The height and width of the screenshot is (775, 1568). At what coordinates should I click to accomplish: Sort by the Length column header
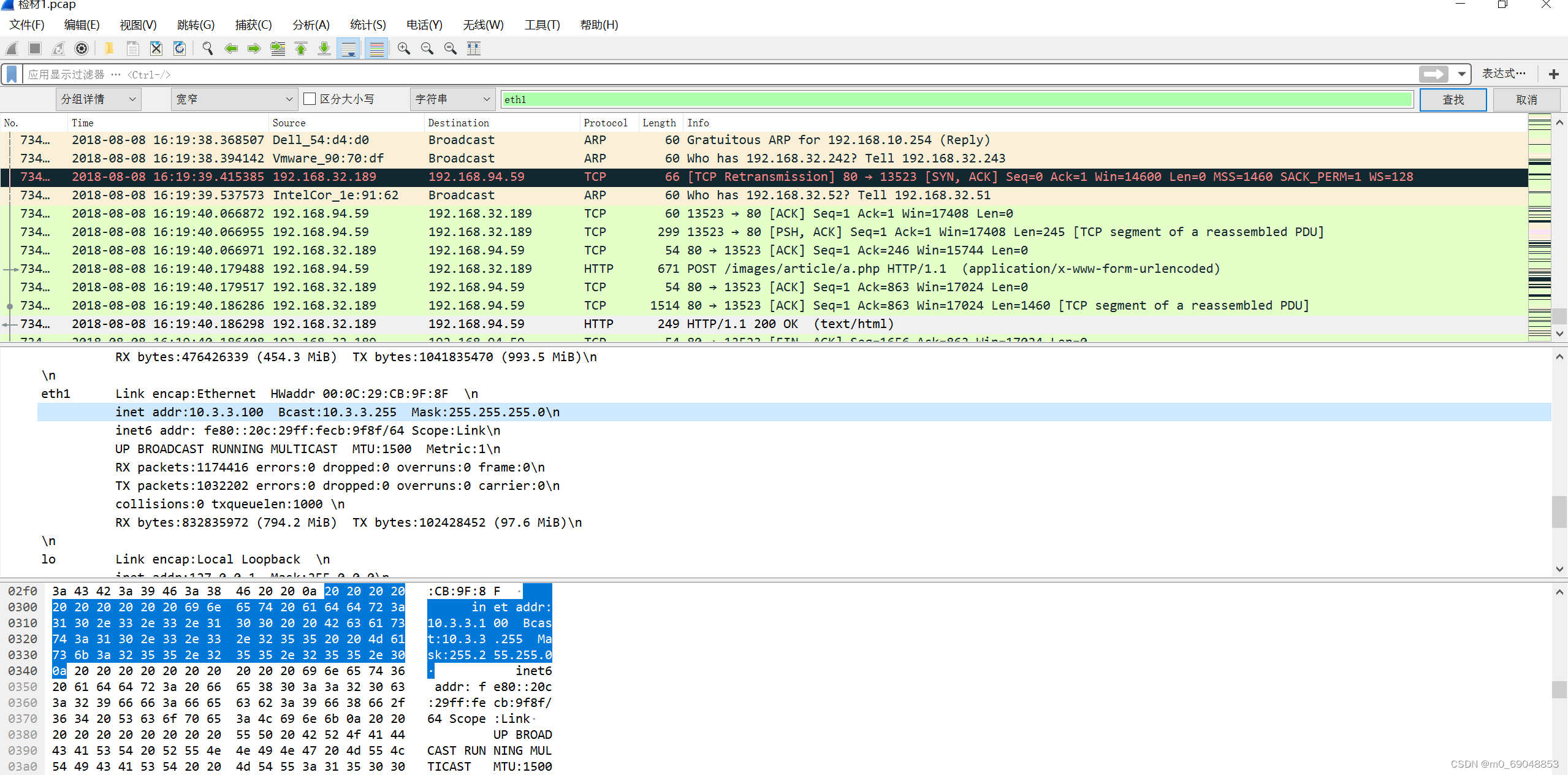(x=661, y=123)
